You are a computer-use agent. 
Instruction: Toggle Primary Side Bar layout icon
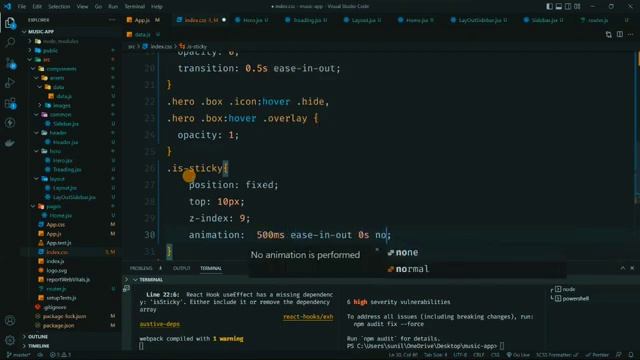549,7
